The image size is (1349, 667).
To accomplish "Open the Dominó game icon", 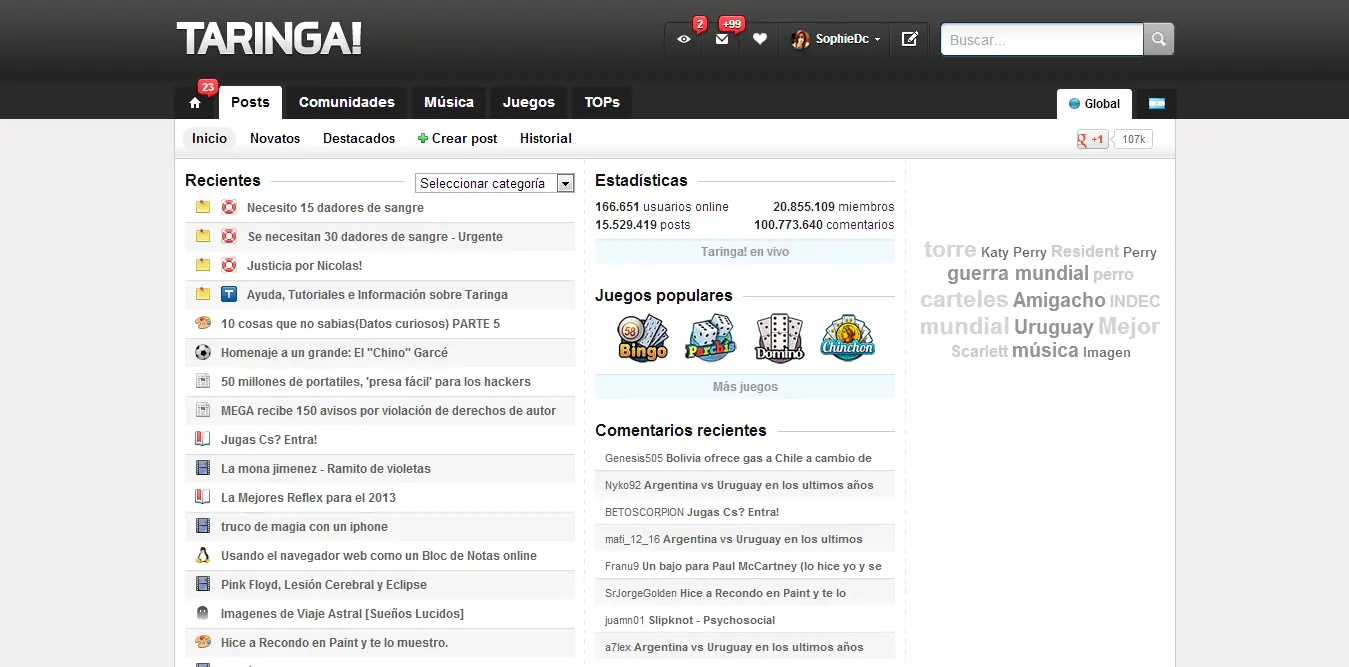I will click(x=779, y=338).
